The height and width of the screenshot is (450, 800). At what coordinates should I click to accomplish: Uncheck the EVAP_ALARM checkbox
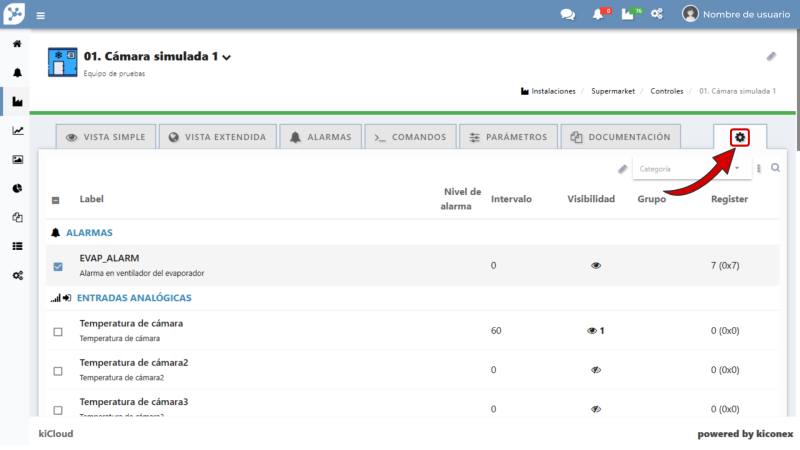coord(58,266)
